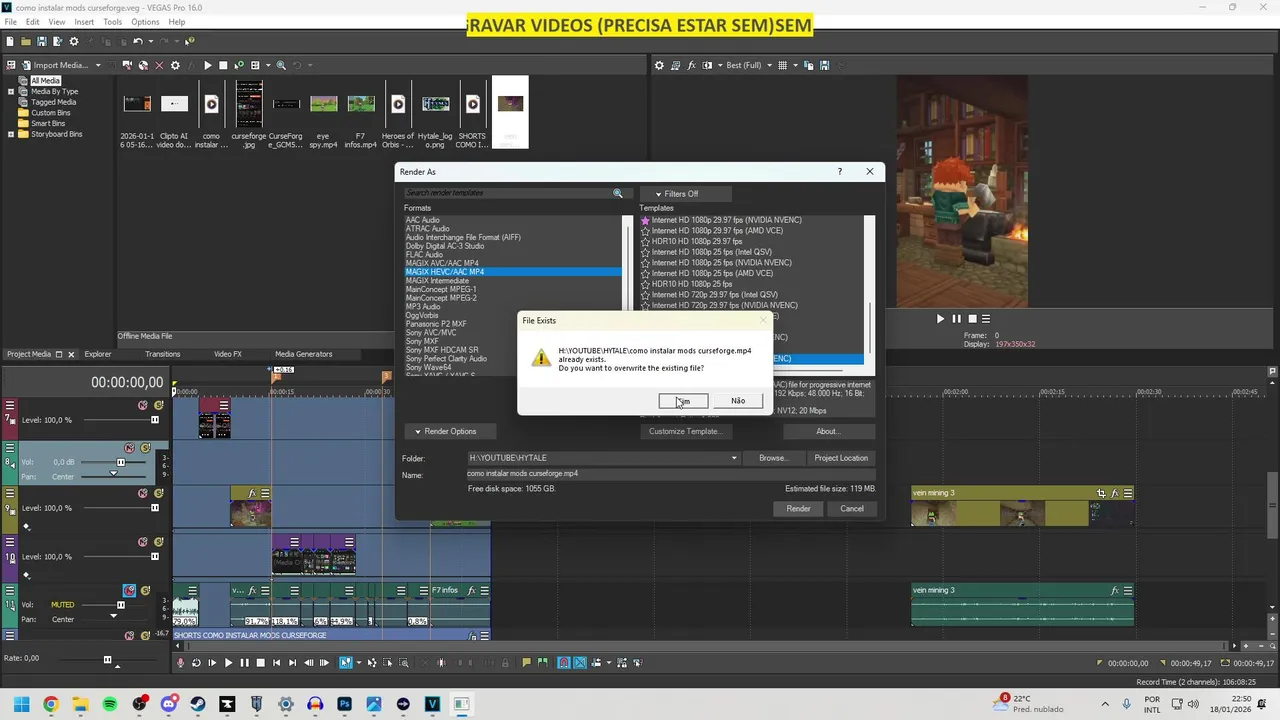Open media properties gear in Project Media
1280x720 pixels.
point(175,65)
